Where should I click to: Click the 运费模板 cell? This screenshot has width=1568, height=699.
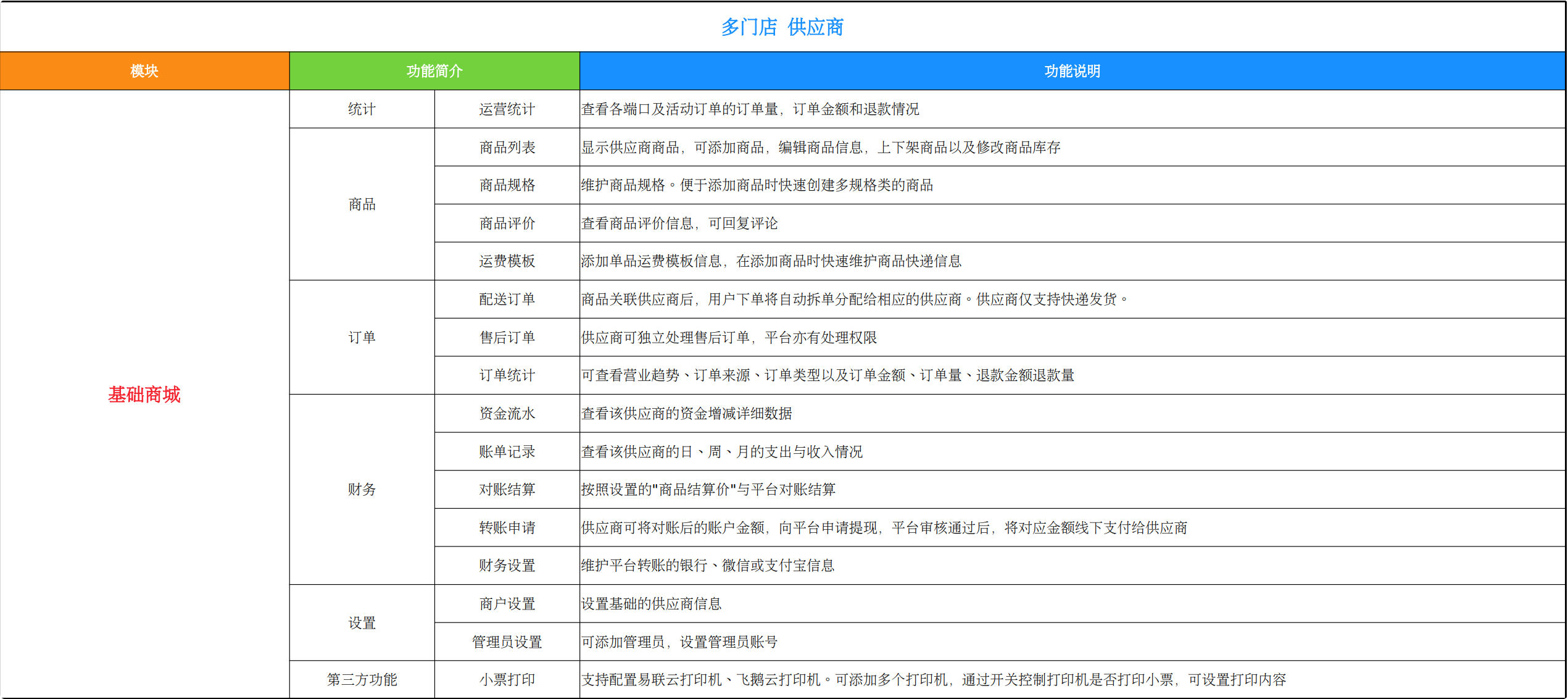point(507,261)
